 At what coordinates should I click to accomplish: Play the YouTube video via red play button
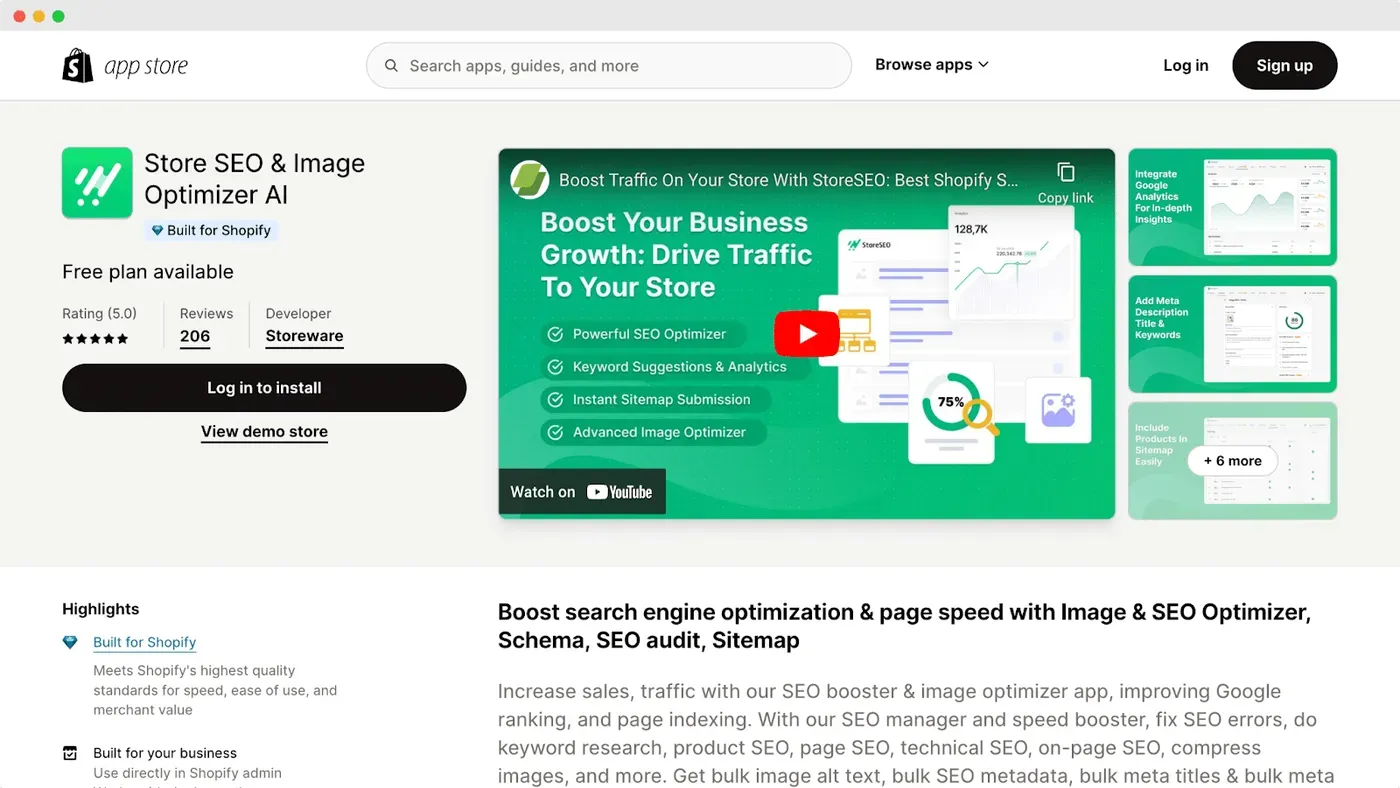806,334
